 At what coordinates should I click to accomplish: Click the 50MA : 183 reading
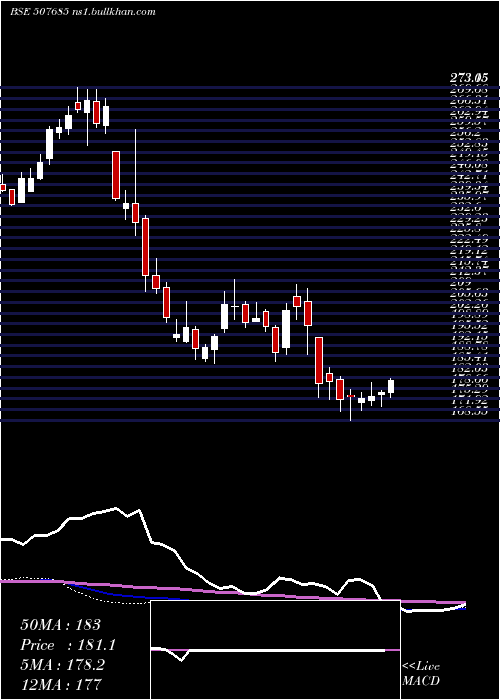[61, 625]
